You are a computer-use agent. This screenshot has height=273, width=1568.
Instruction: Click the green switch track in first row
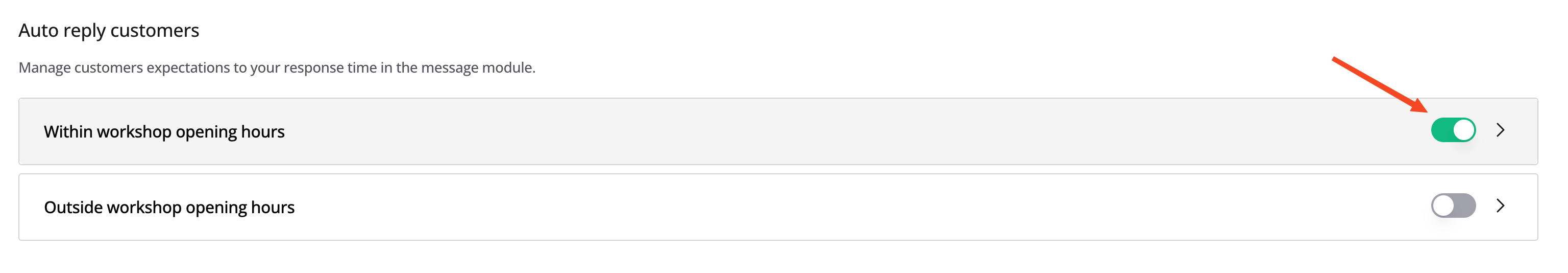click(1441, 130)
